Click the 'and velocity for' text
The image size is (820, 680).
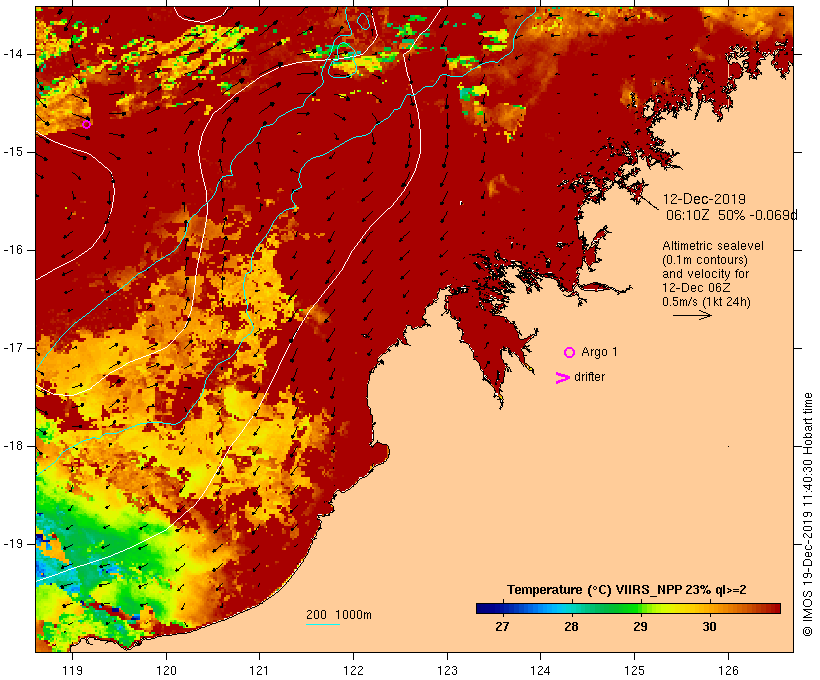click(x=705, y=274)
